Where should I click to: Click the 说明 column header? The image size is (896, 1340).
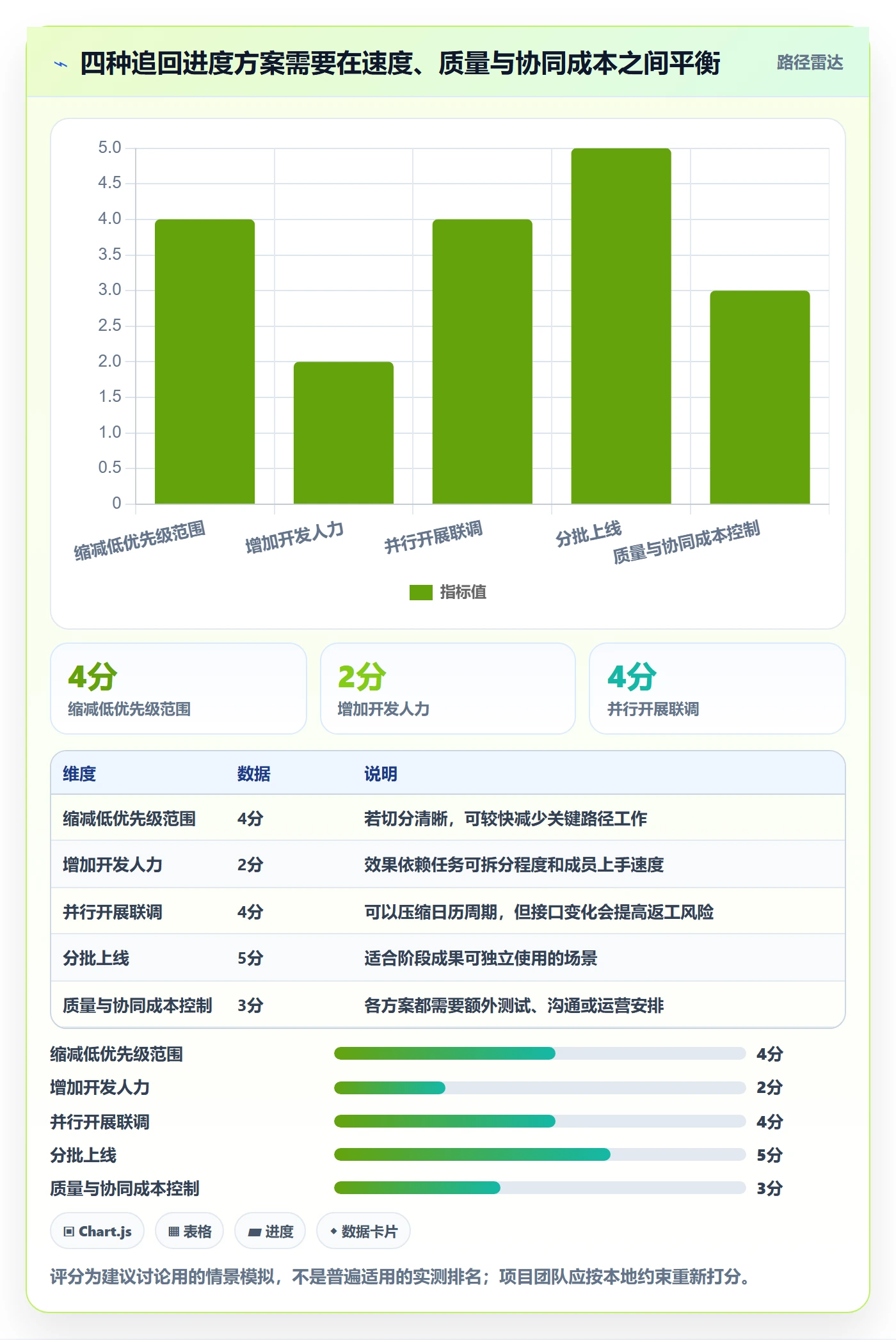381,774
